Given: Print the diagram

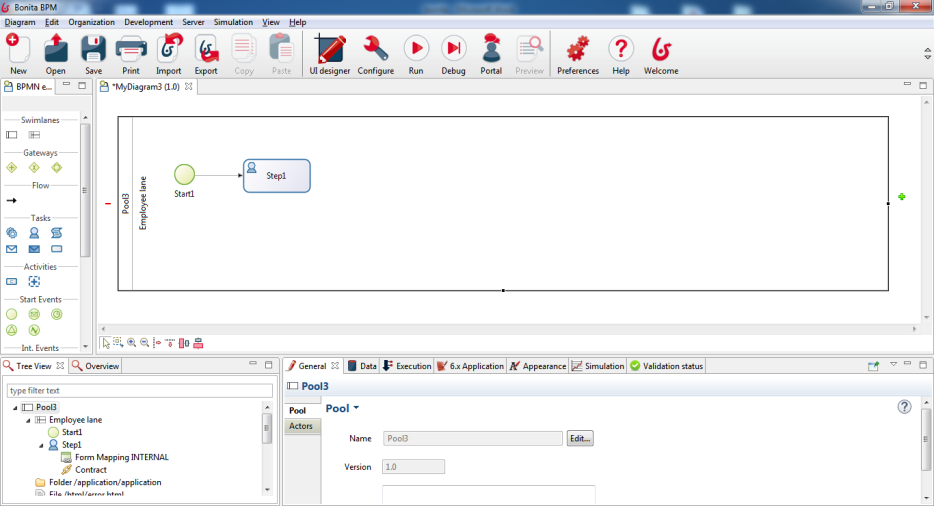Looking at the screenshot, I should tap(131, 54).
